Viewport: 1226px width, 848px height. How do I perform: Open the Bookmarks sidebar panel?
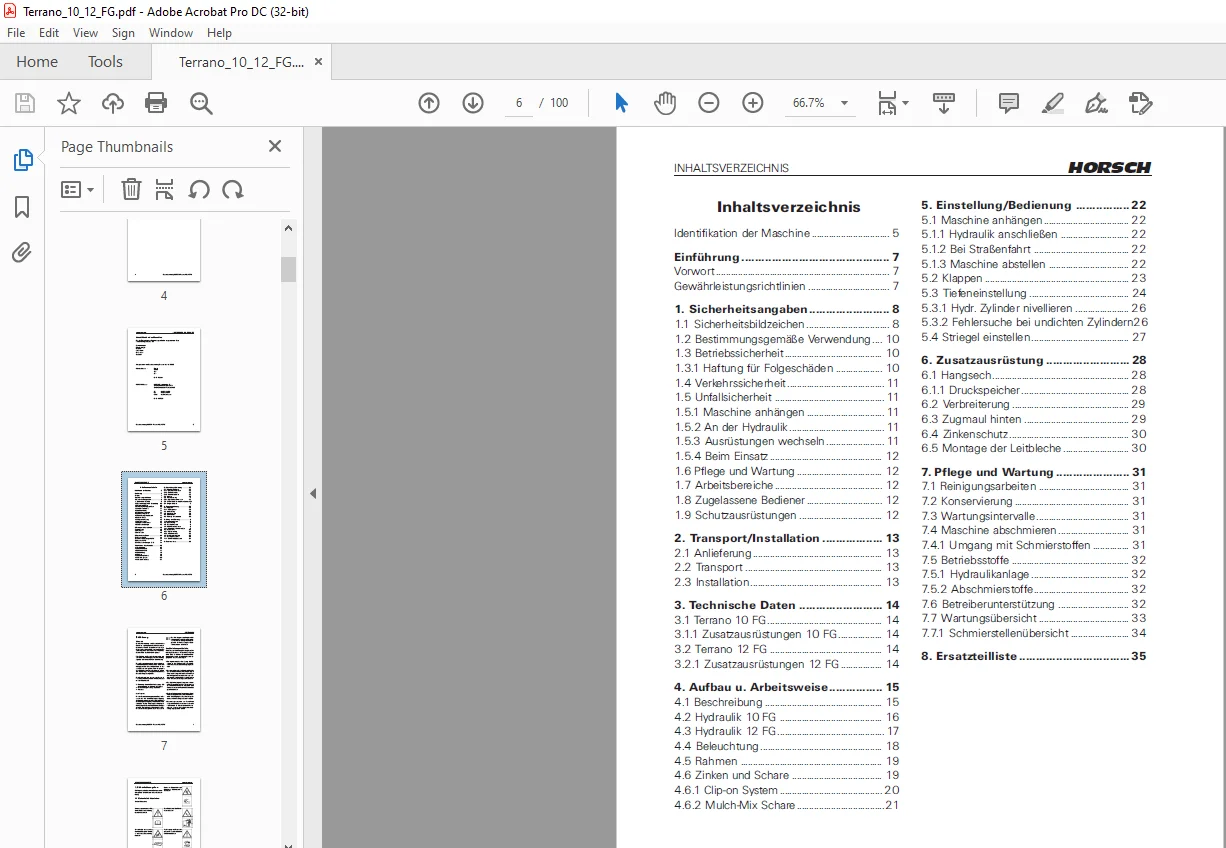pos(22,207)
